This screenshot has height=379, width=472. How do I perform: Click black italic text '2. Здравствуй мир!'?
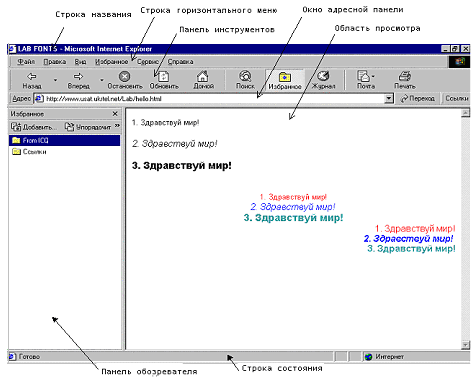pyautogui.click(x=174, y=144)
